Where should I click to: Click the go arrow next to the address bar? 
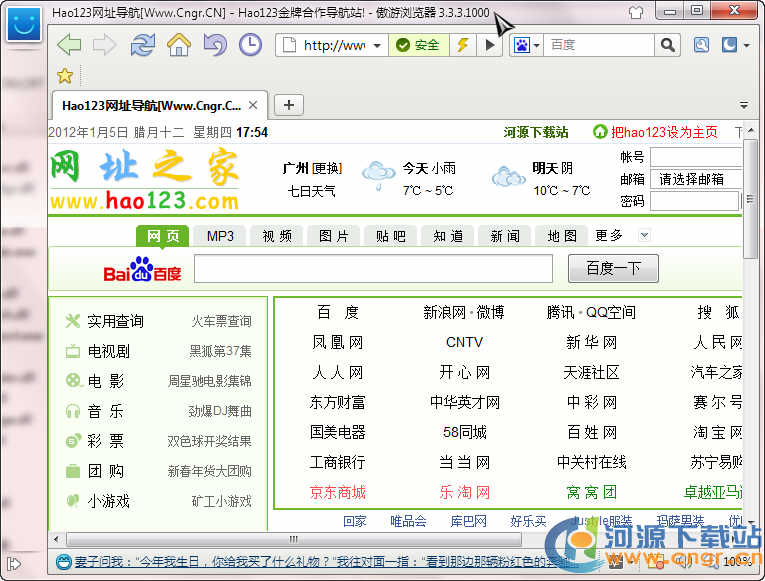(x=490, y=45)
